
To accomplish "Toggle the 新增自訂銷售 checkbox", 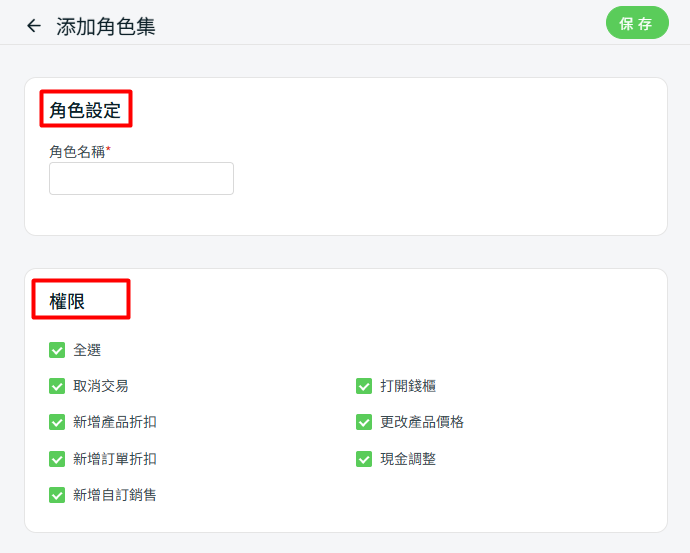I will 57,495.
